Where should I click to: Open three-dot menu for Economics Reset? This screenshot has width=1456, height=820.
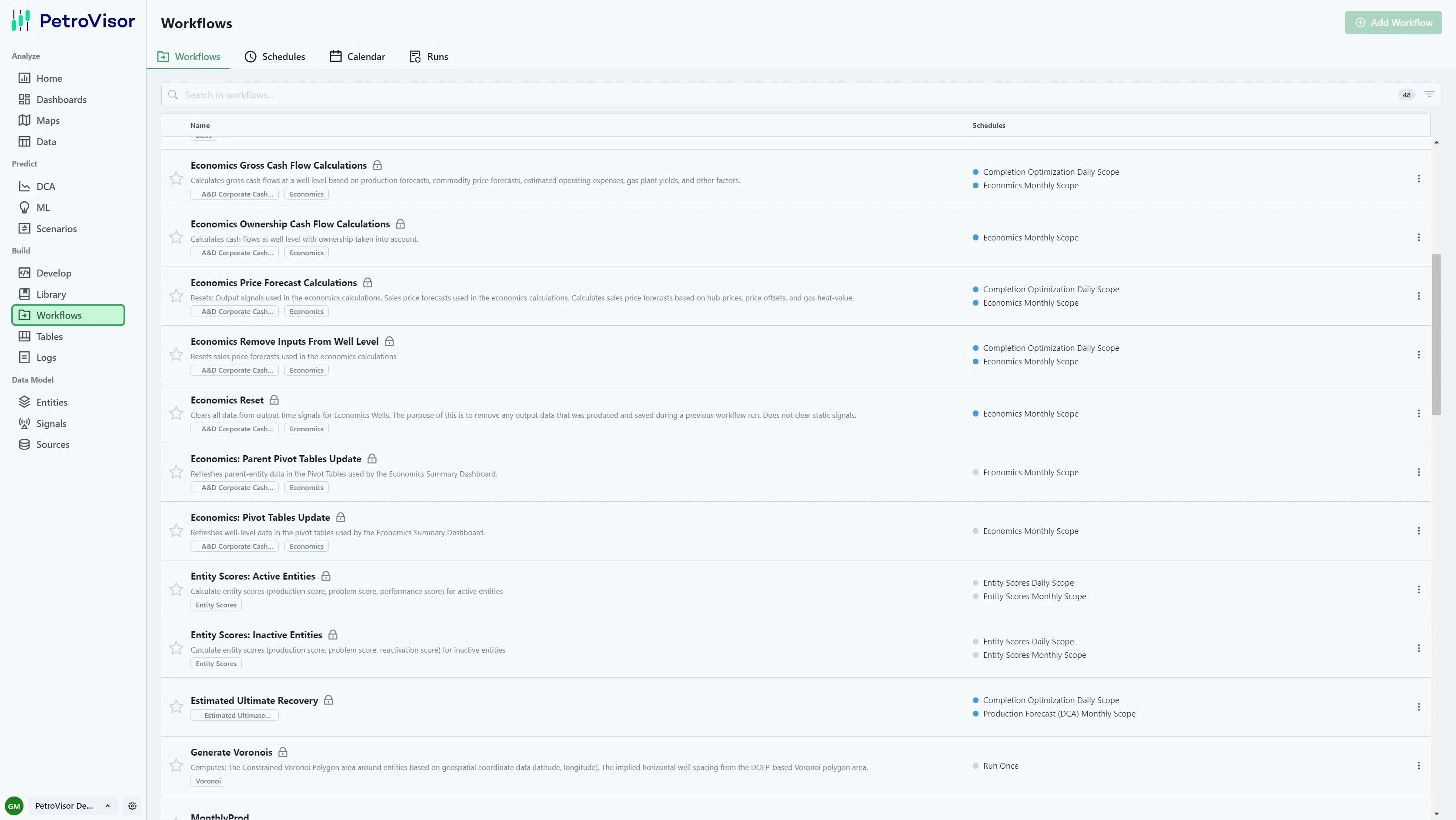click(1418, 413)
